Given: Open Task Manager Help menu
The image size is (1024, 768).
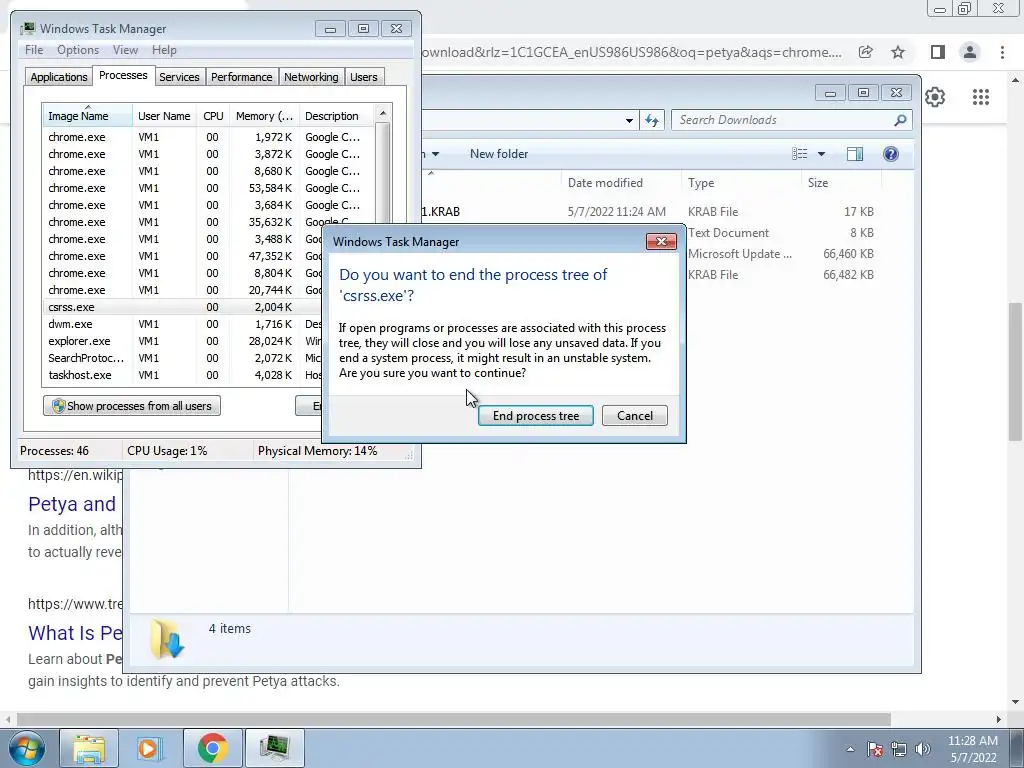Looking at the screenshot, I should (x=164, y=50).
